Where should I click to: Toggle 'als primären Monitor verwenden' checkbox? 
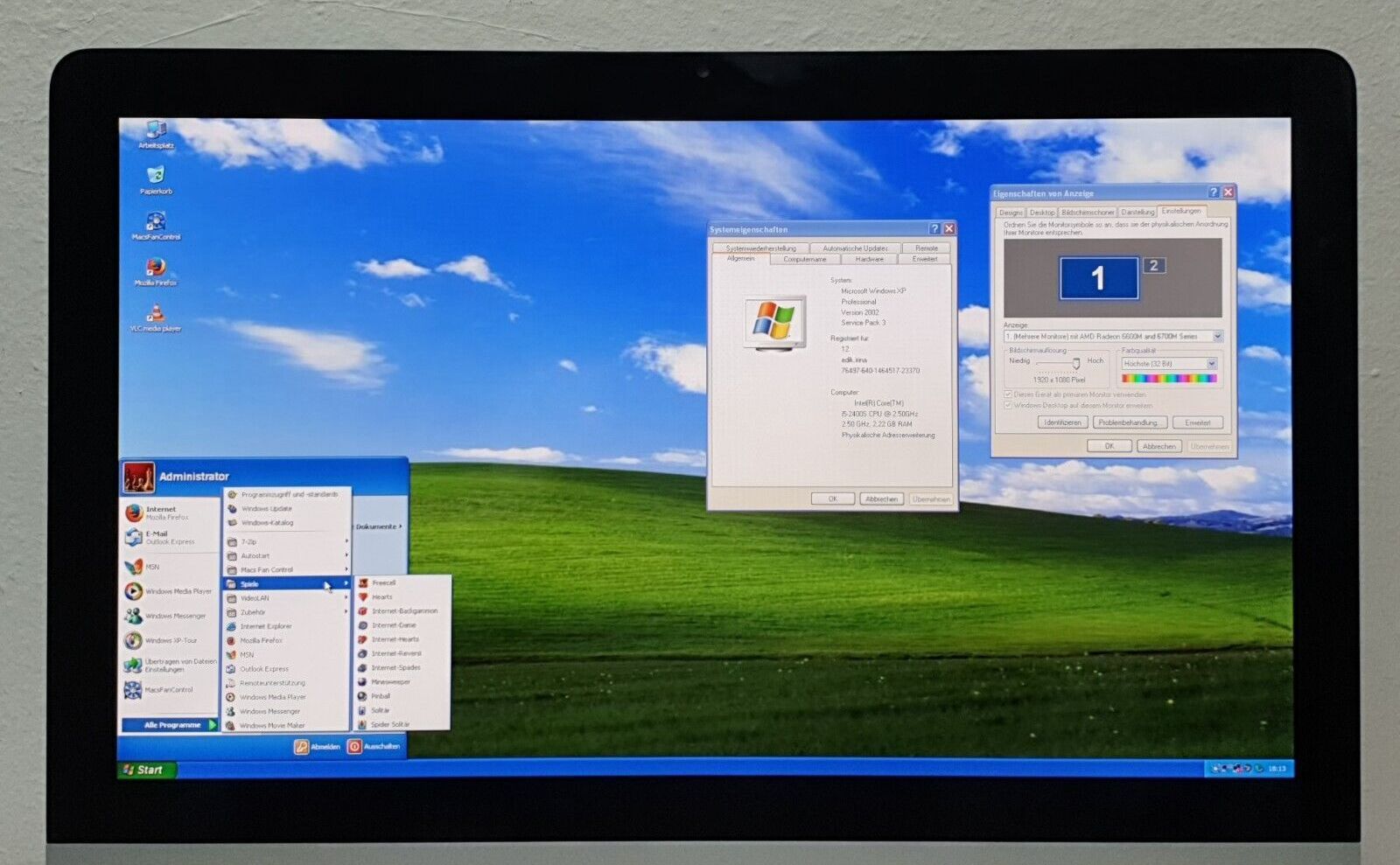(1008, 394)
